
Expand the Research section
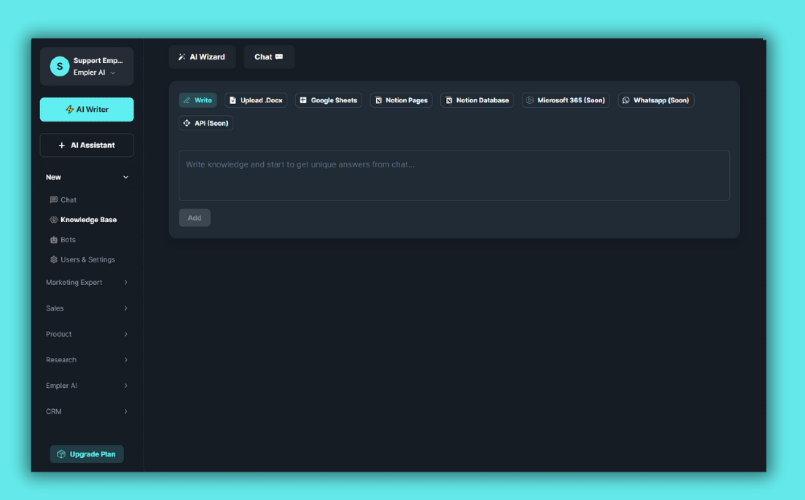(x=86, y=360)
